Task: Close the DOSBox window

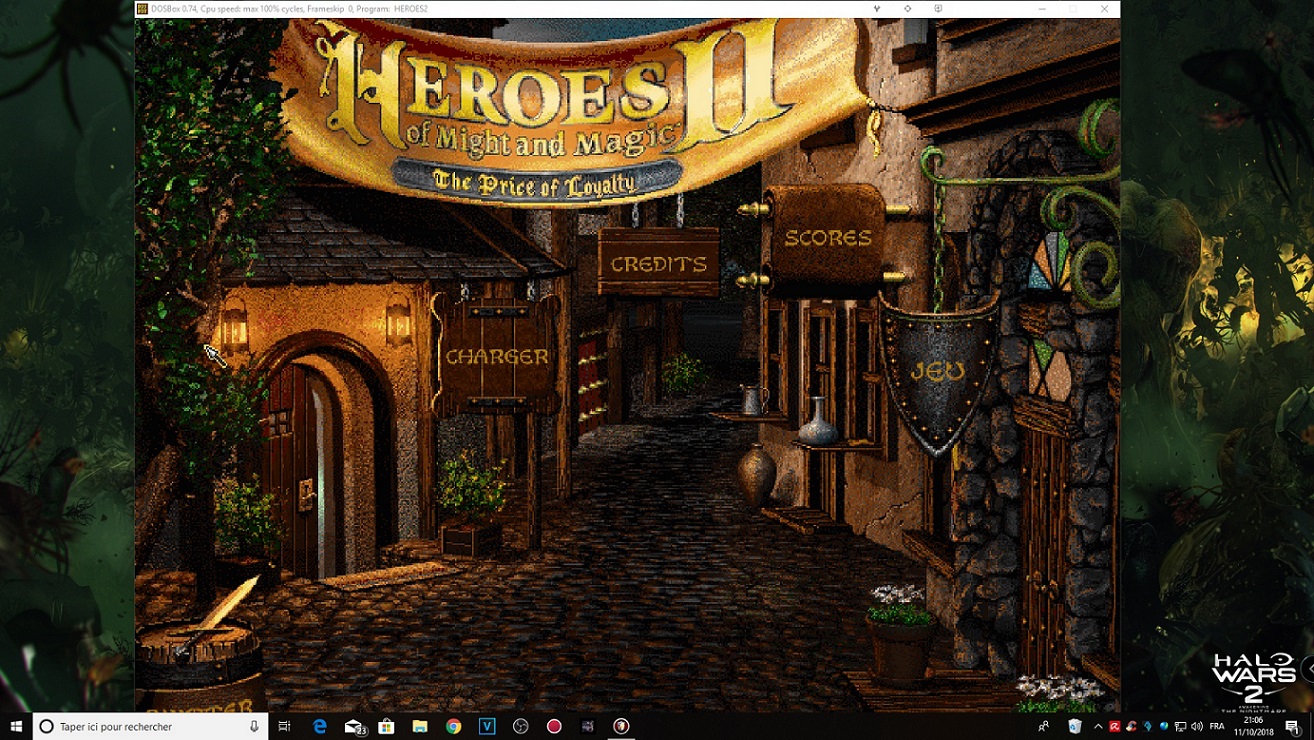Action: (x=1104, y=9)
